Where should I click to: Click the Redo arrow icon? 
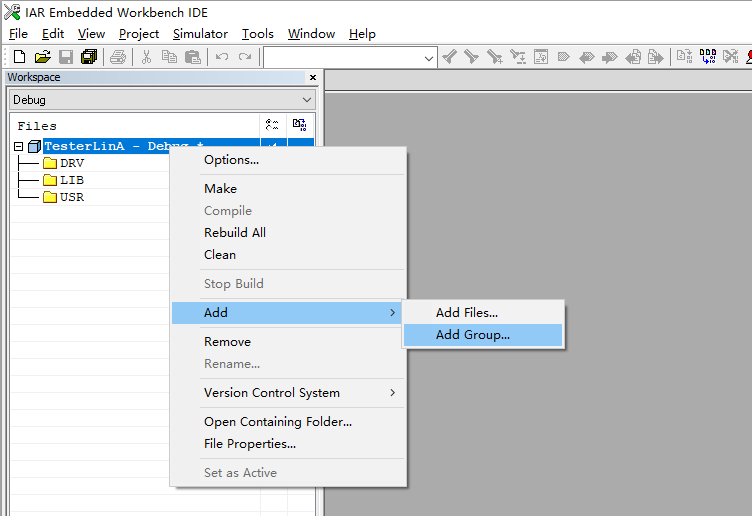tap(245, 57)
